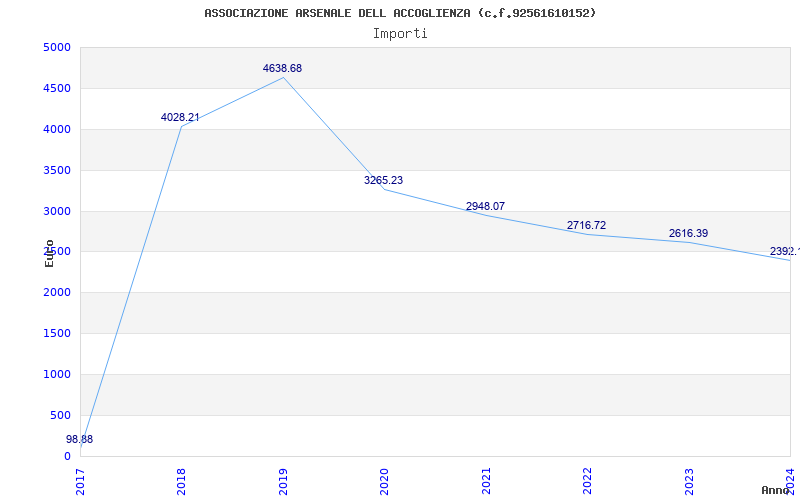The image size is (800, 500).
Task: Click the 0 y-axis tick label
Action: [x=67, y=456]
